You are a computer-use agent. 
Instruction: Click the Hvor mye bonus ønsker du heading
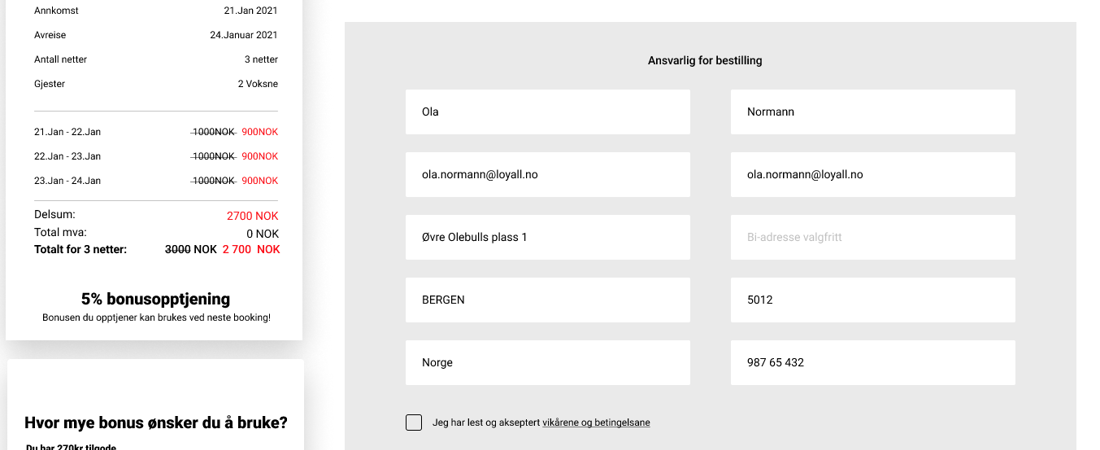point(156,423)
